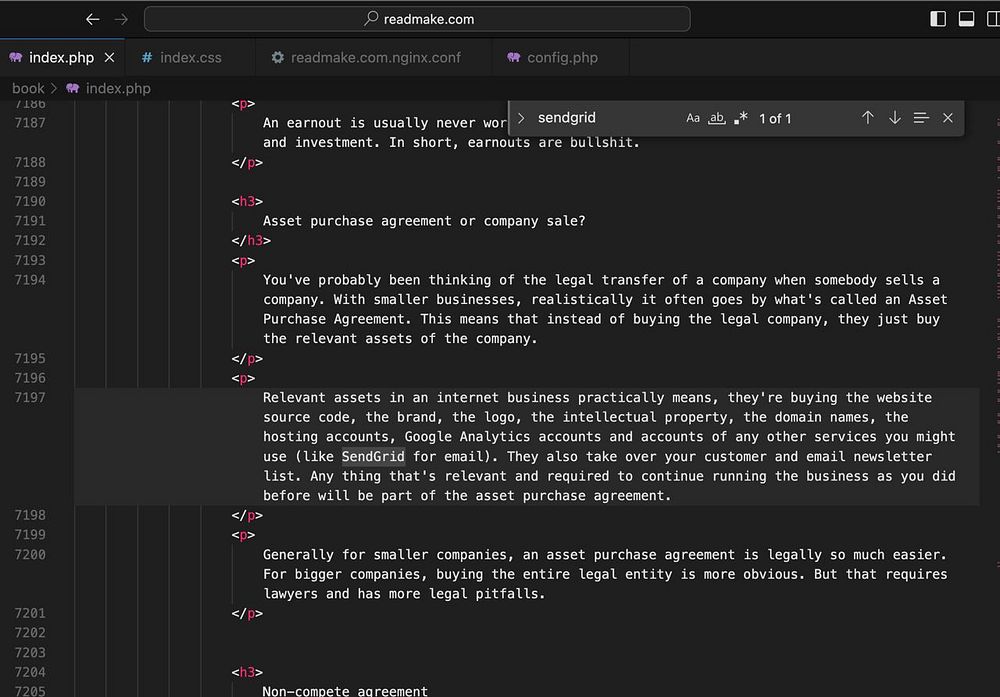Click the highlighted SendGrid match in editor
1000x697 pixels.
(373, 457)
